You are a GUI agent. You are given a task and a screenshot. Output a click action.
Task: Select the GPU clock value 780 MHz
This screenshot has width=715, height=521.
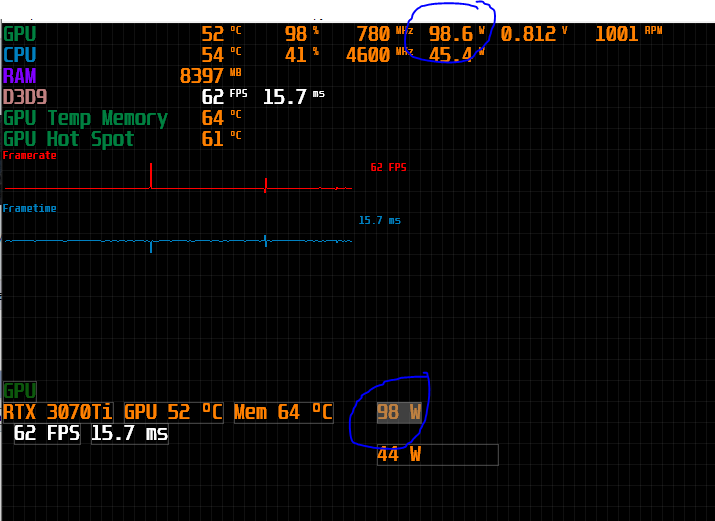pos(384,34)
